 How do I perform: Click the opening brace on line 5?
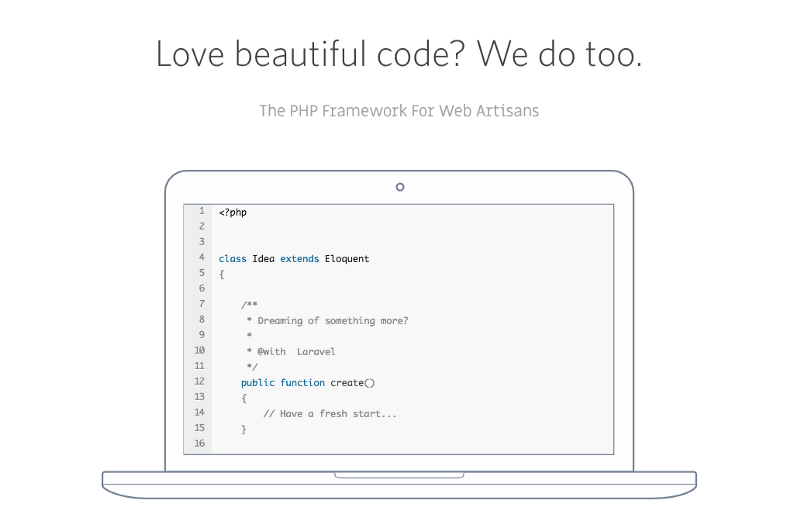[221, 275]
